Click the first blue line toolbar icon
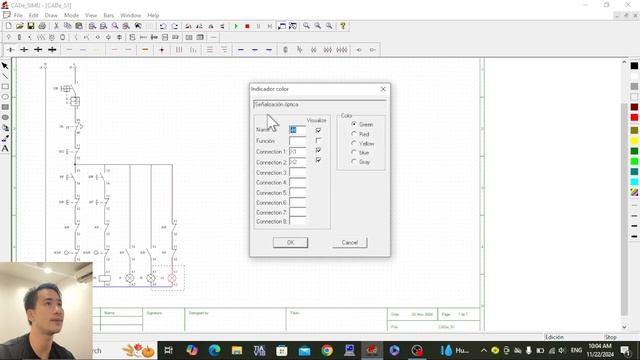Viewport: 640px width, 360px height. click(x=241, y=50)
